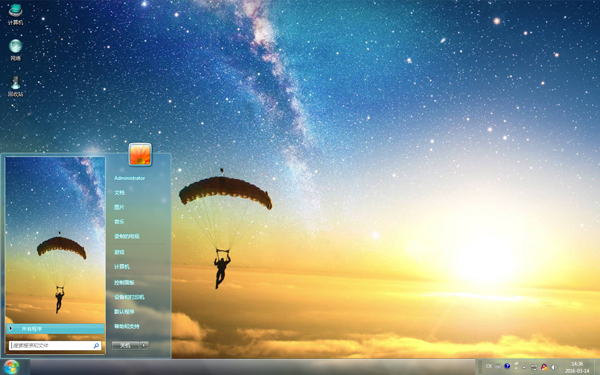The height and width of the screenshot is (375, 600).
Task: Open 文档 in the Start menu
Action: pyautogui.click(x=119, y=192)
